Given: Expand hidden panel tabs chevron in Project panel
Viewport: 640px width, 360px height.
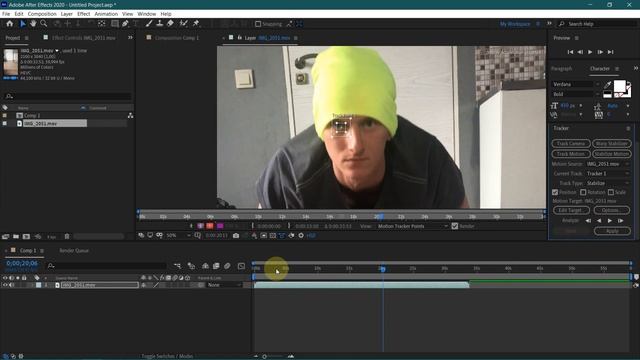Looking at the screenshot, I should pyautogui.click(x=130, y=38).
